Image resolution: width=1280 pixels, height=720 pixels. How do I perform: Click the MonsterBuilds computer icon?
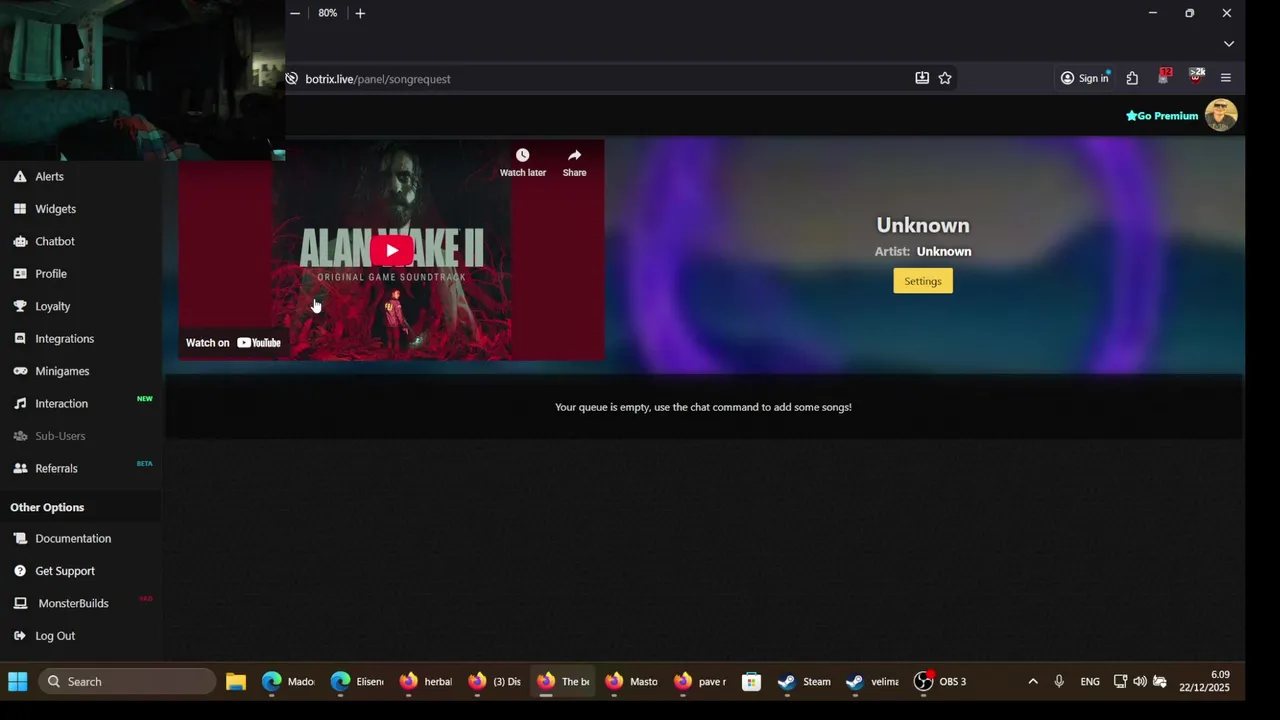click(20, 603)
